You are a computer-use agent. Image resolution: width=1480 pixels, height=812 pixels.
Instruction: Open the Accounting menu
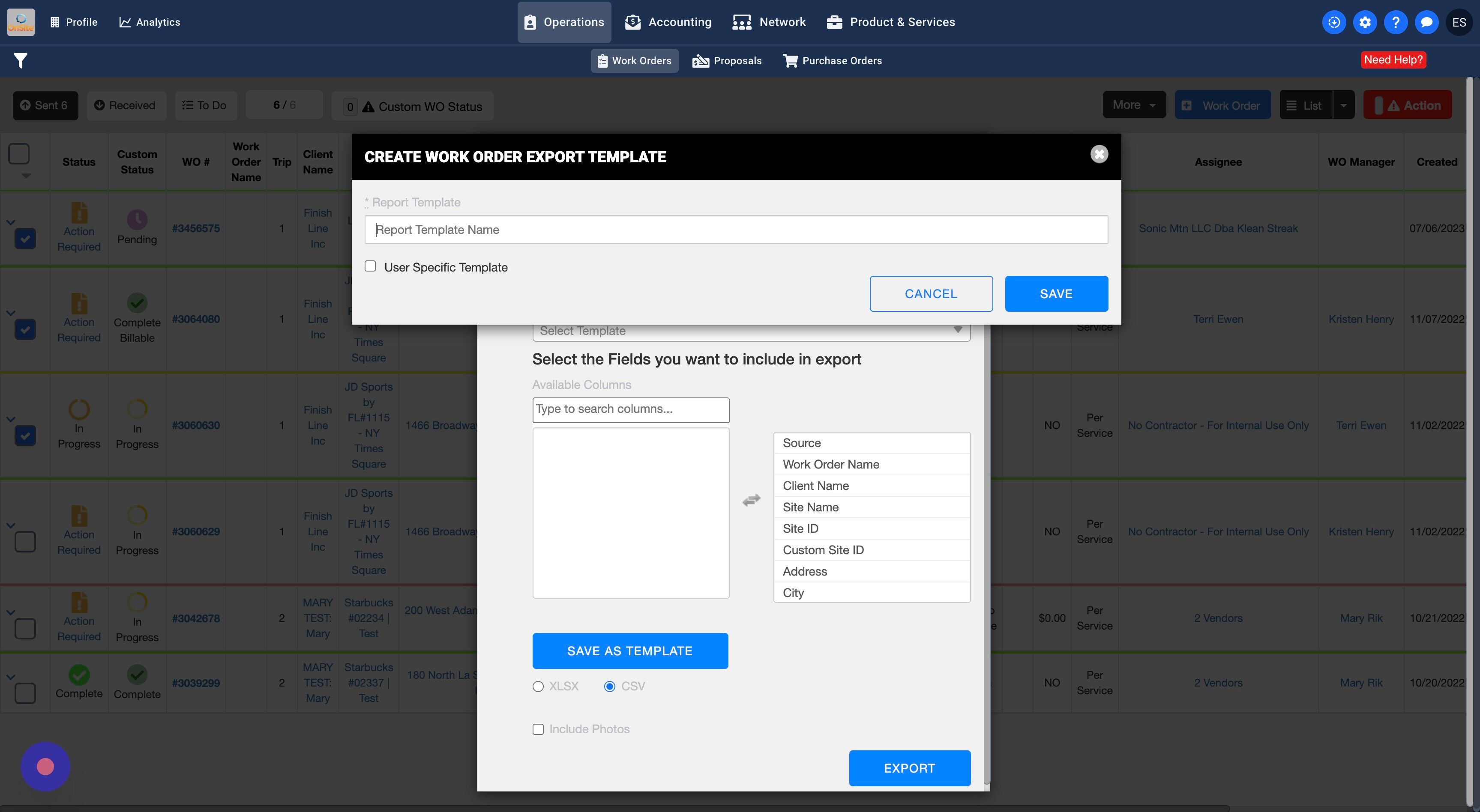[x=668, y=22]
